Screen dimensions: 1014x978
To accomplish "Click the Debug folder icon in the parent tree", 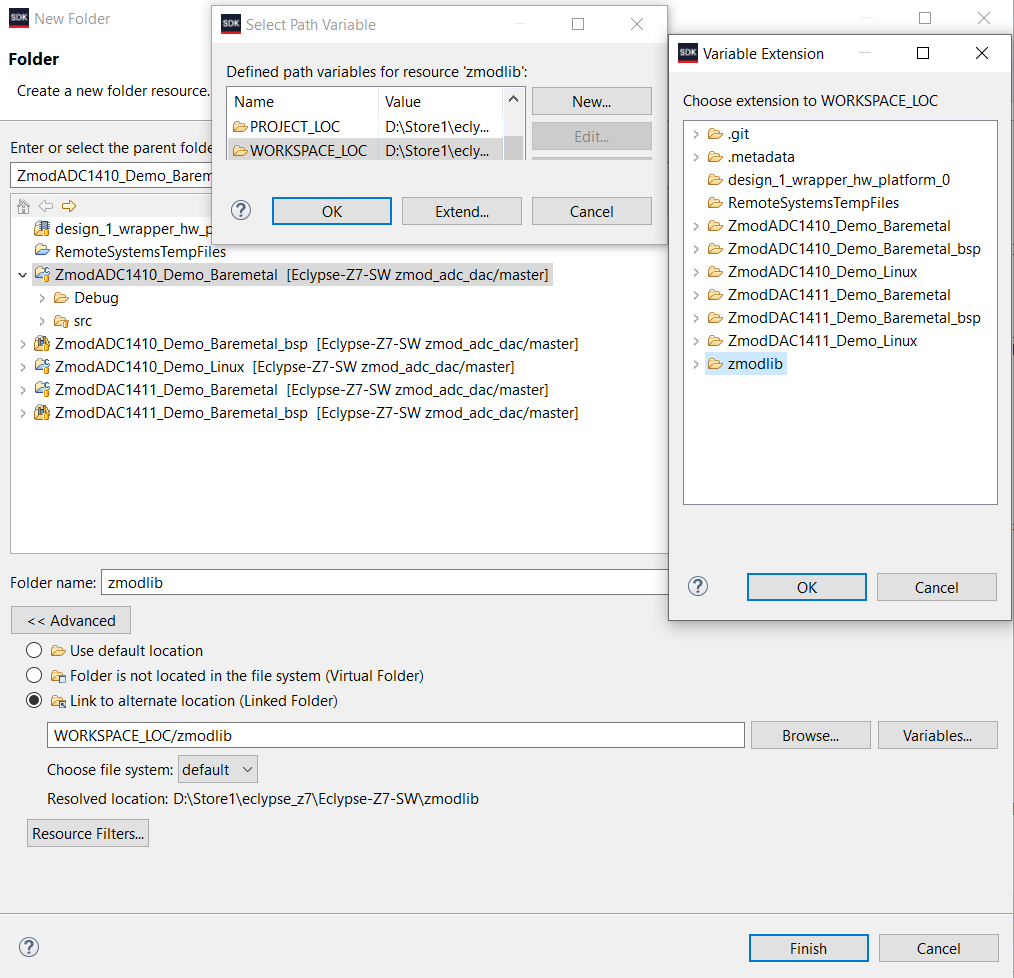I will click(x=61, y=298).
